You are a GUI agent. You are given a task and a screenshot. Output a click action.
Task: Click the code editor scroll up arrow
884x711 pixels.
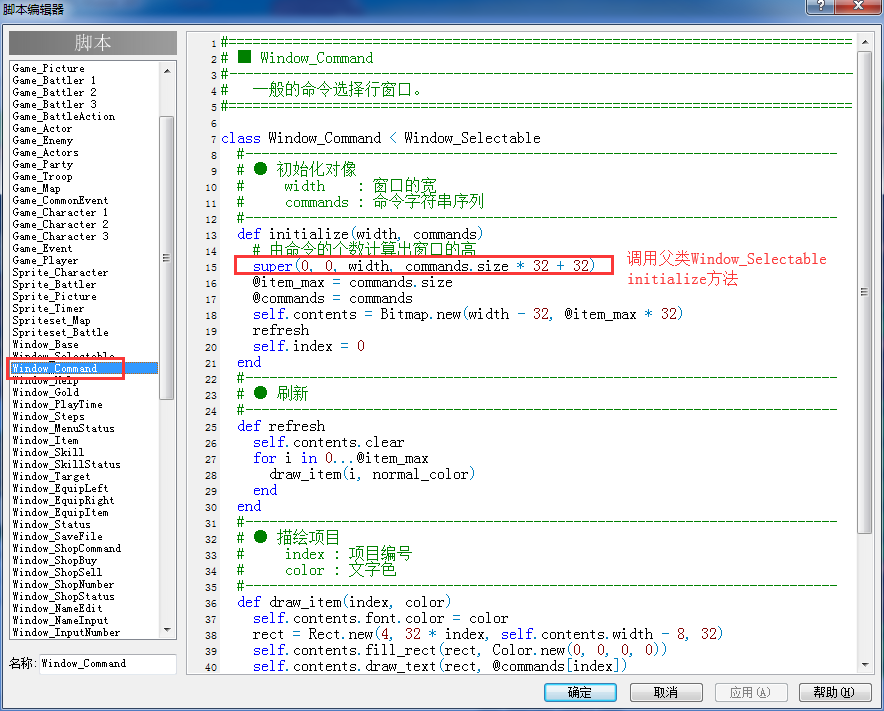click(x=865, y=42)
